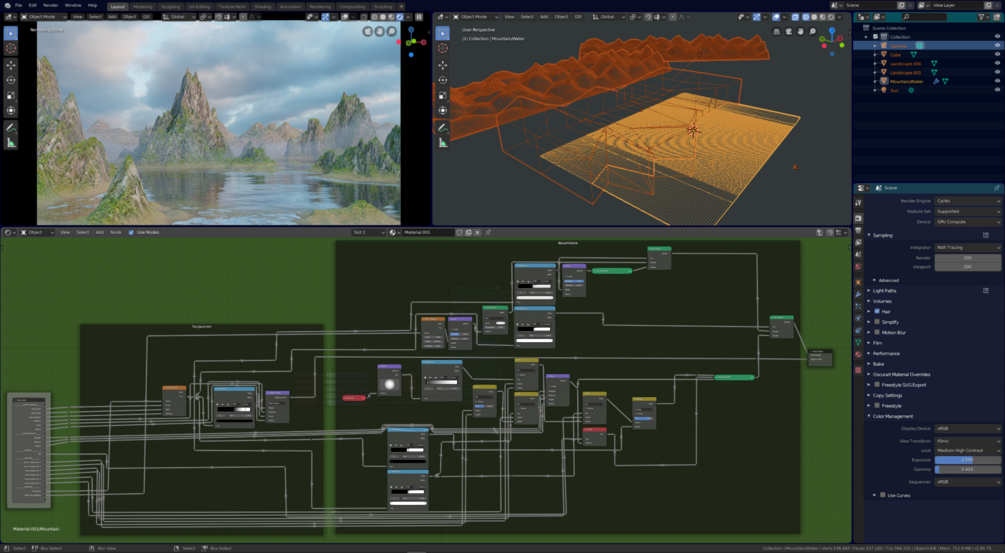Image resolution: width=1005 pixels, height=553 pixels.
Task: Click Object Mode selector in wireframe viewport
Action: [x=475, y=17]
